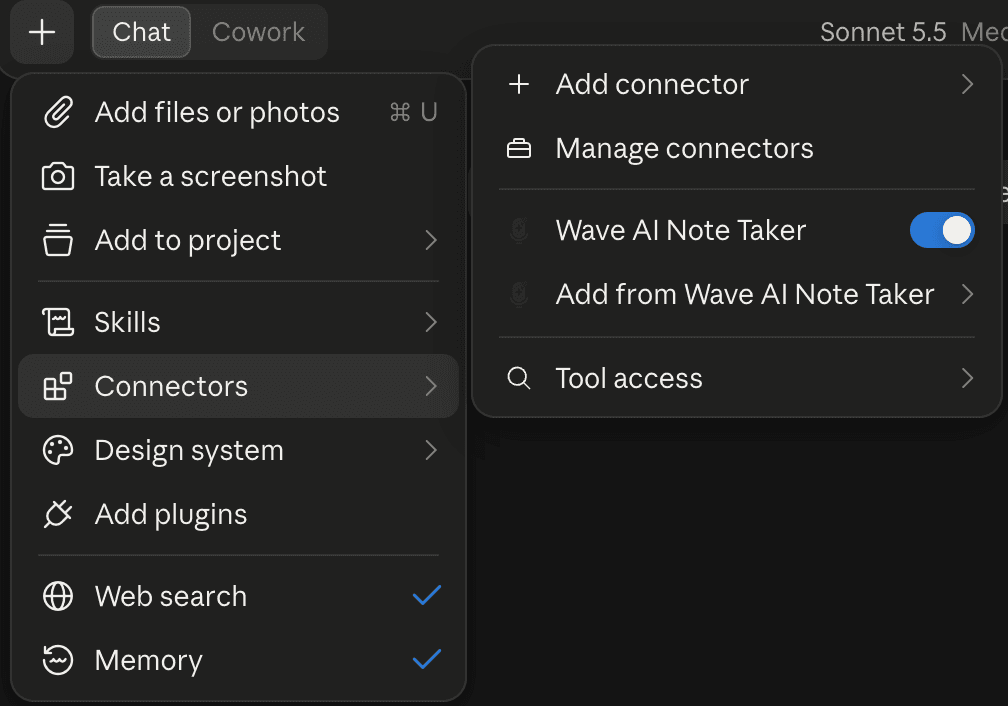This screenshot has width=1008, height=706.
Task: Open the Sonnet 5.5 model selector
Action: (883, 32)
